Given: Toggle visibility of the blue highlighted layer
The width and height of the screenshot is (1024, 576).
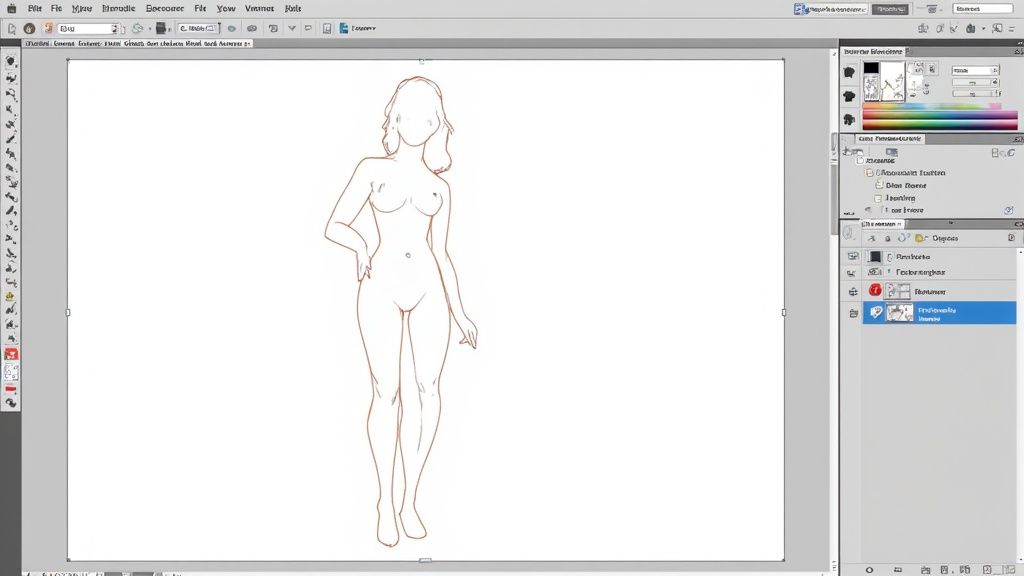Looking at the screenshot, I should tap(853, 313).
